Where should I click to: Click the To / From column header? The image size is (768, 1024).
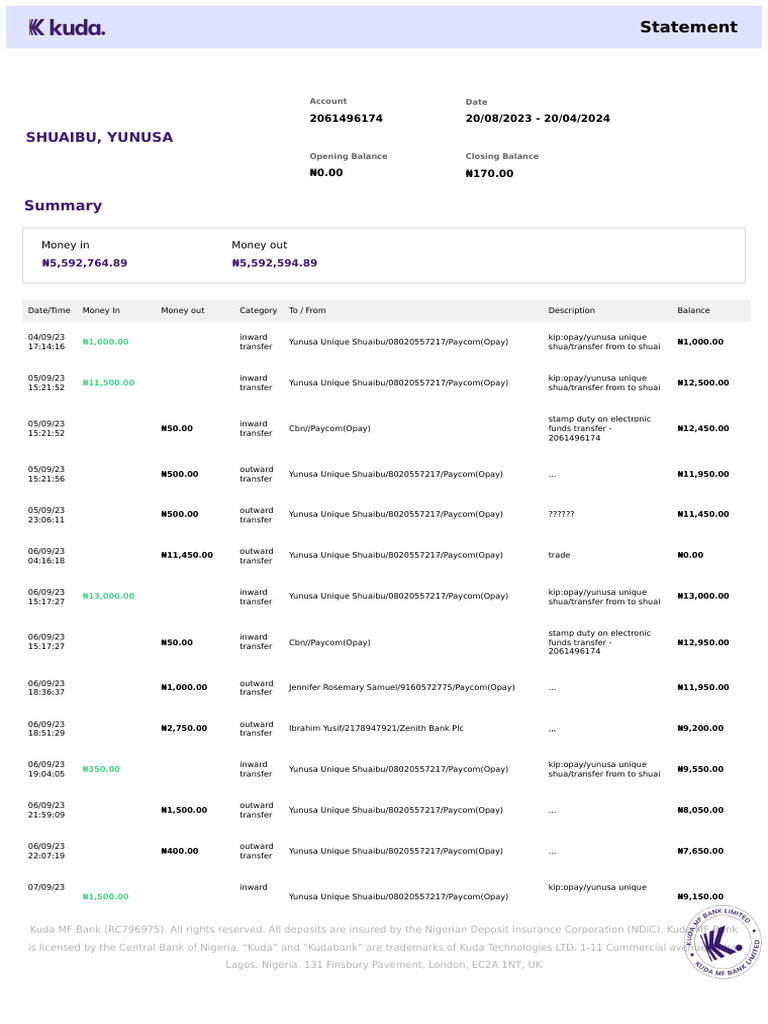307,310
